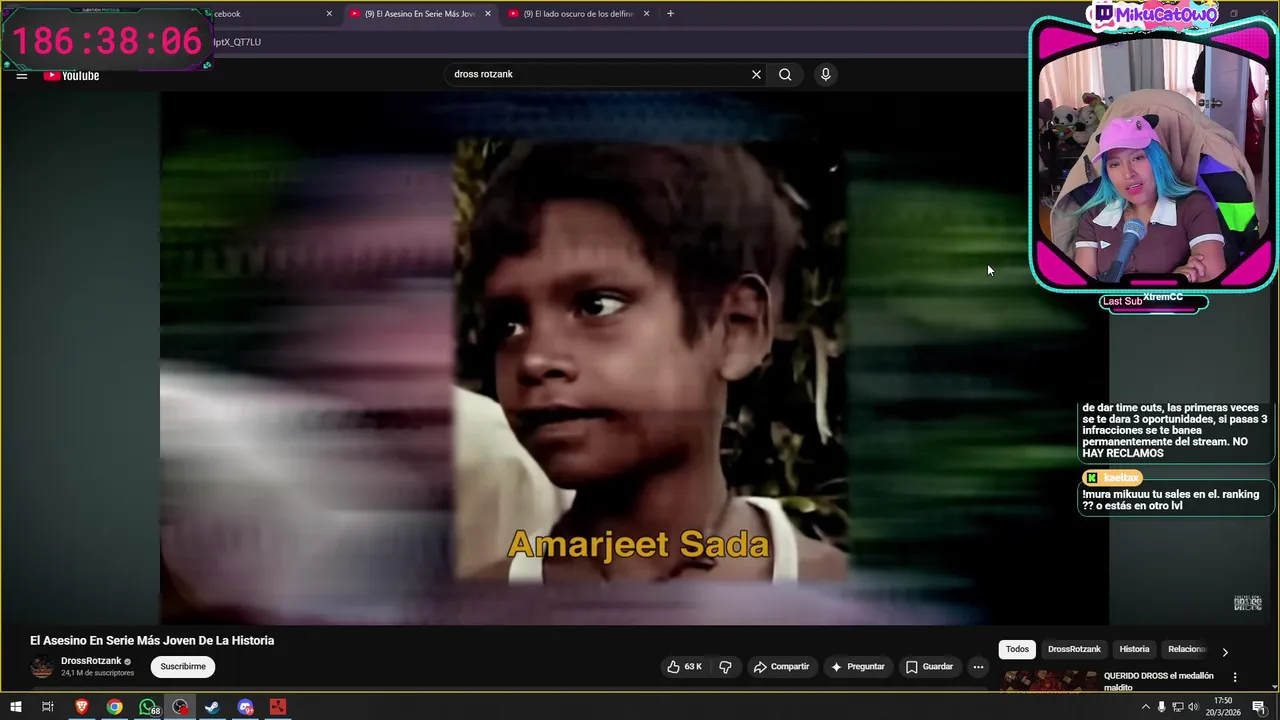
Task: Show hidden system tray icons
Action: click(x=1145, y=707)
